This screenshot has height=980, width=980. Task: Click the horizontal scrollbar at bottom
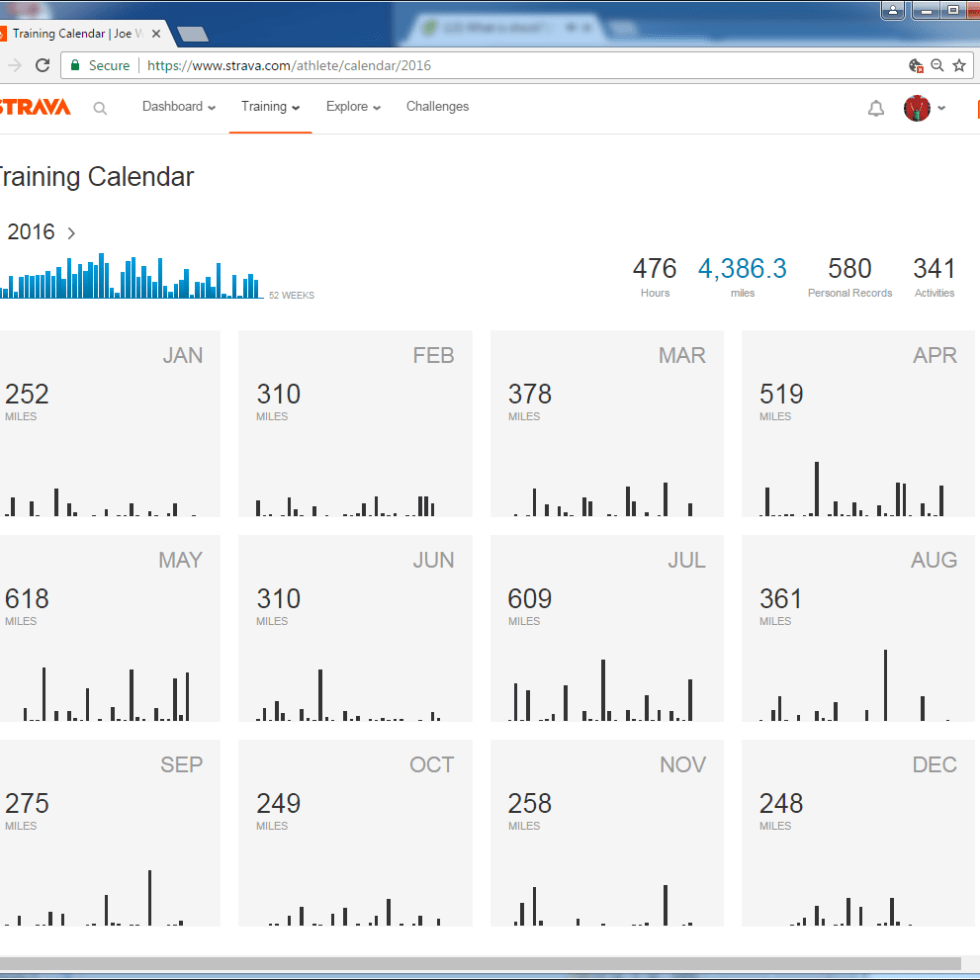480,963
